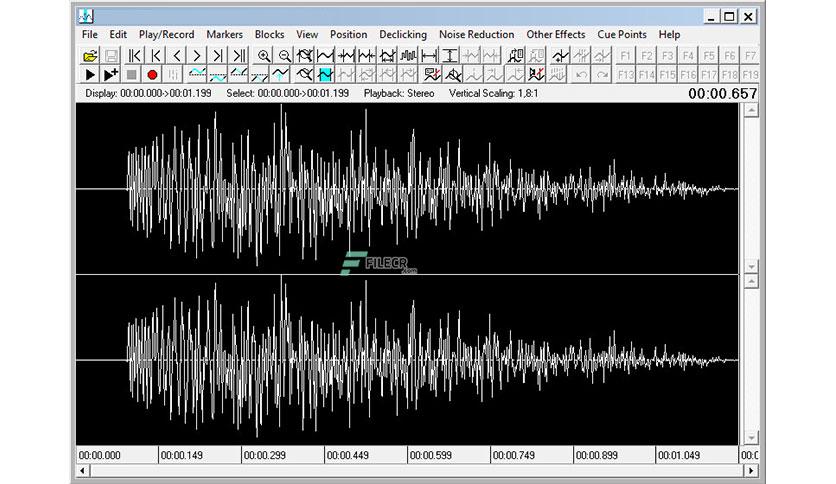The image size is (836, 484).
Task: Click the F4 cue point button
Action: pyautogui.click(x=688, y=55)
